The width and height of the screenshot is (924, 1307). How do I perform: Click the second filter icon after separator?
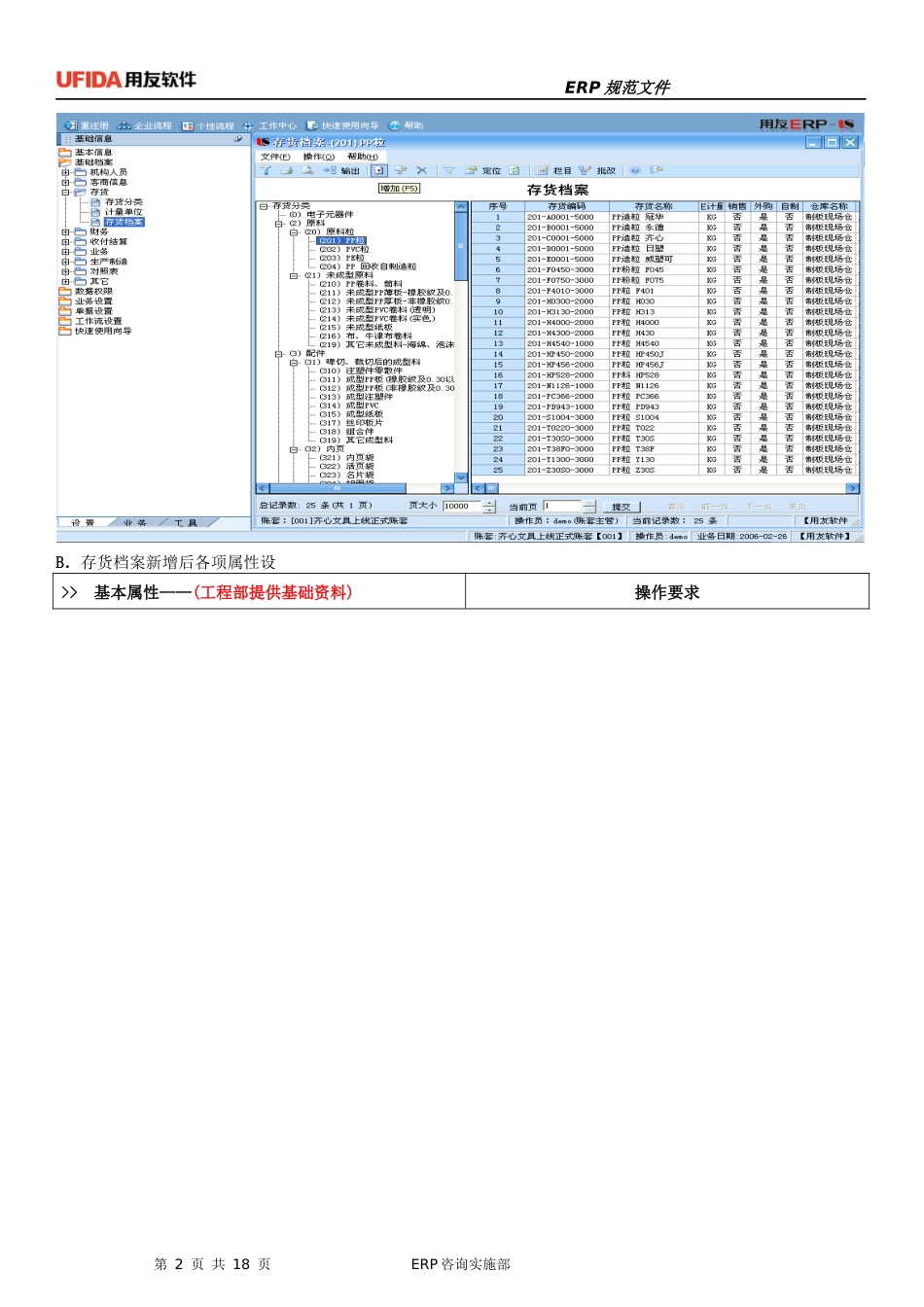click(x=449, y=170)
